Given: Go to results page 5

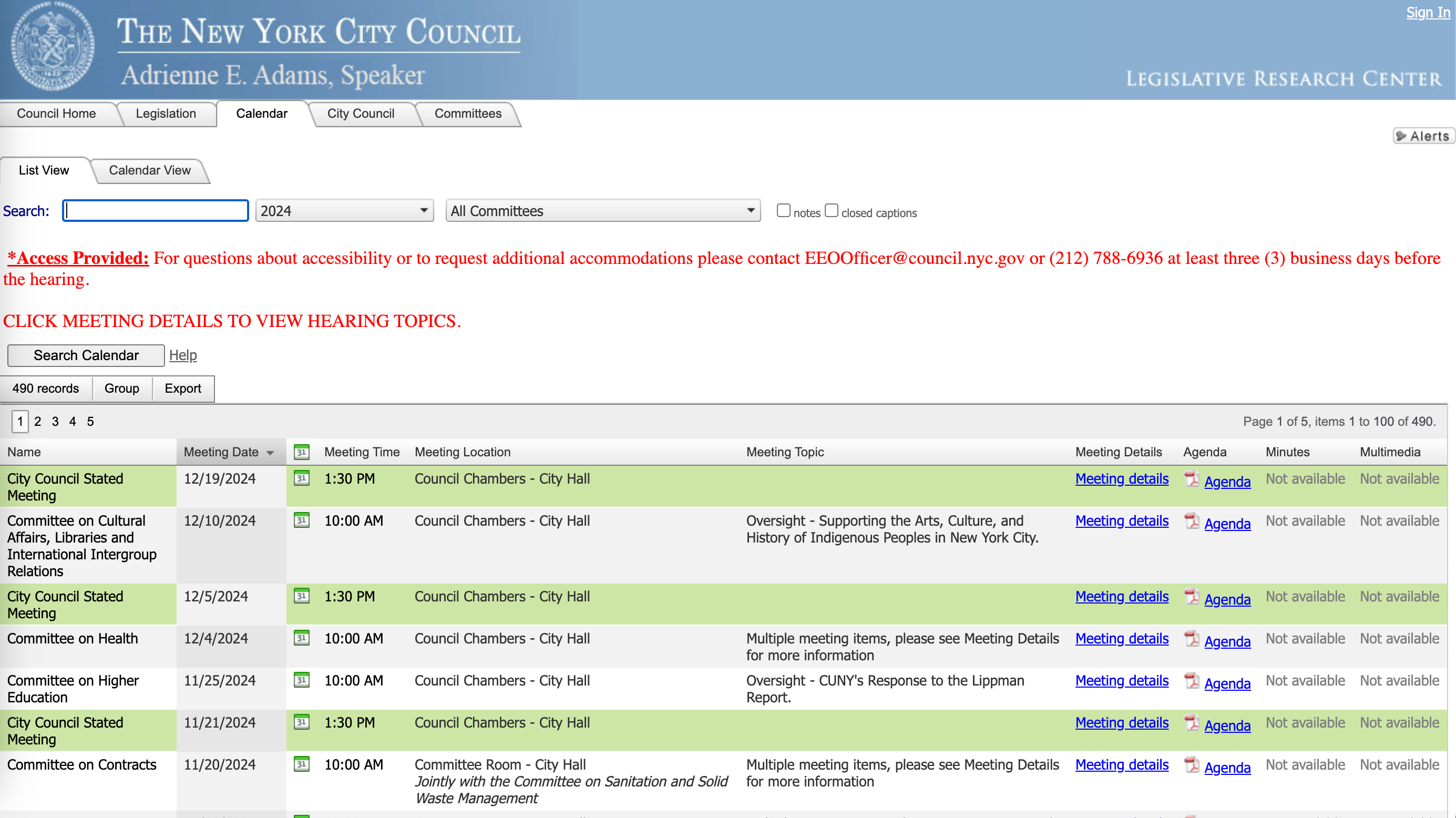Looking at the screenshot, I should (x=90, y=421).
